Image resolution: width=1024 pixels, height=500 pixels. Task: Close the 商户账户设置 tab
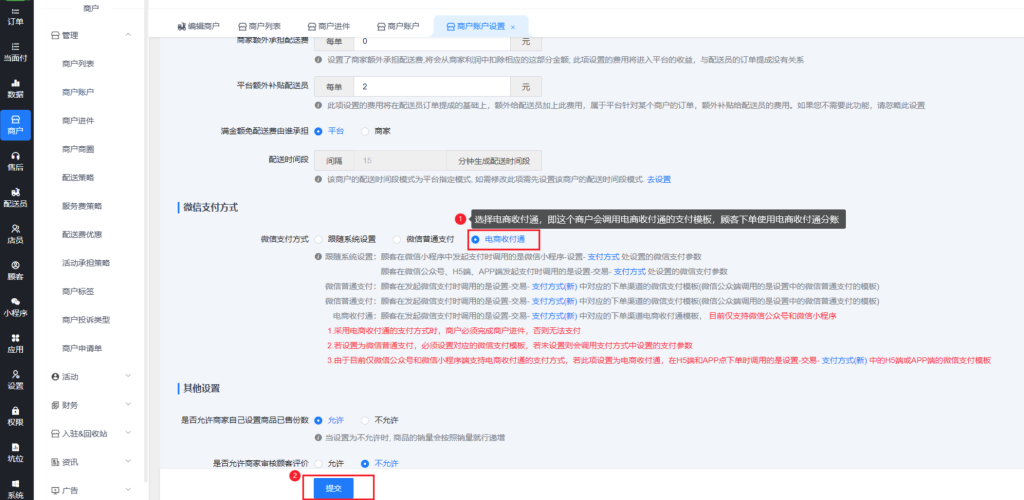pyautogui.click(x=513, y=27)
